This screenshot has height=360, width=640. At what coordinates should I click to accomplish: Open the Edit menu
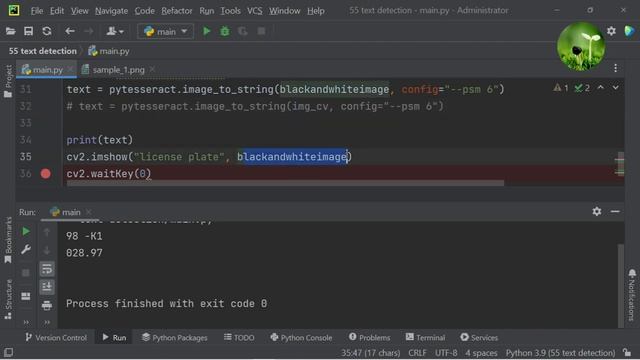pos(57,11)
